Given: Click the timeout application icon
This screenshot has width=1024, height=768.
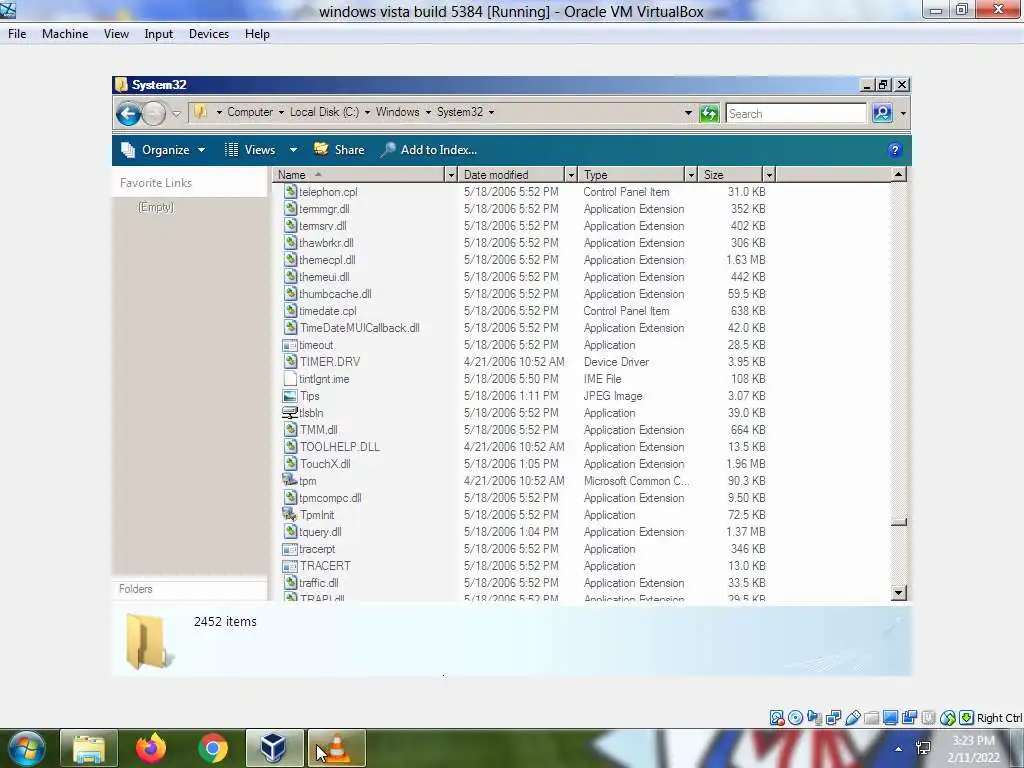Looking at the screenshot, I should tap(290, 345).
